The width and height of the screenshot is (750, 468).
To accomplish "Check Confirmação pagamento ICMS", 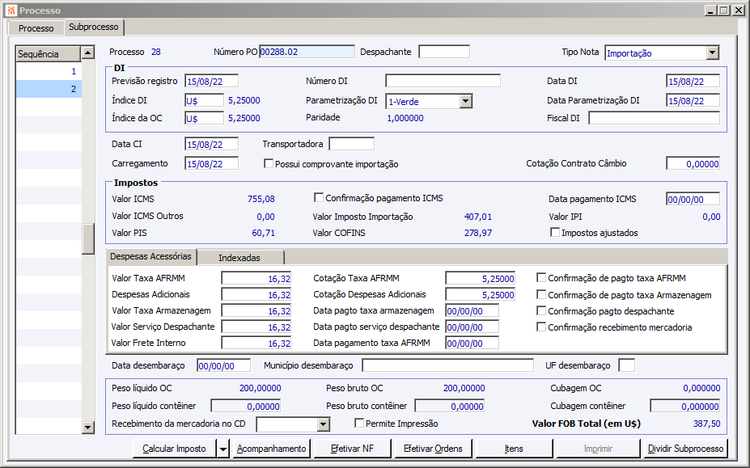I will (x=319, y=198).
